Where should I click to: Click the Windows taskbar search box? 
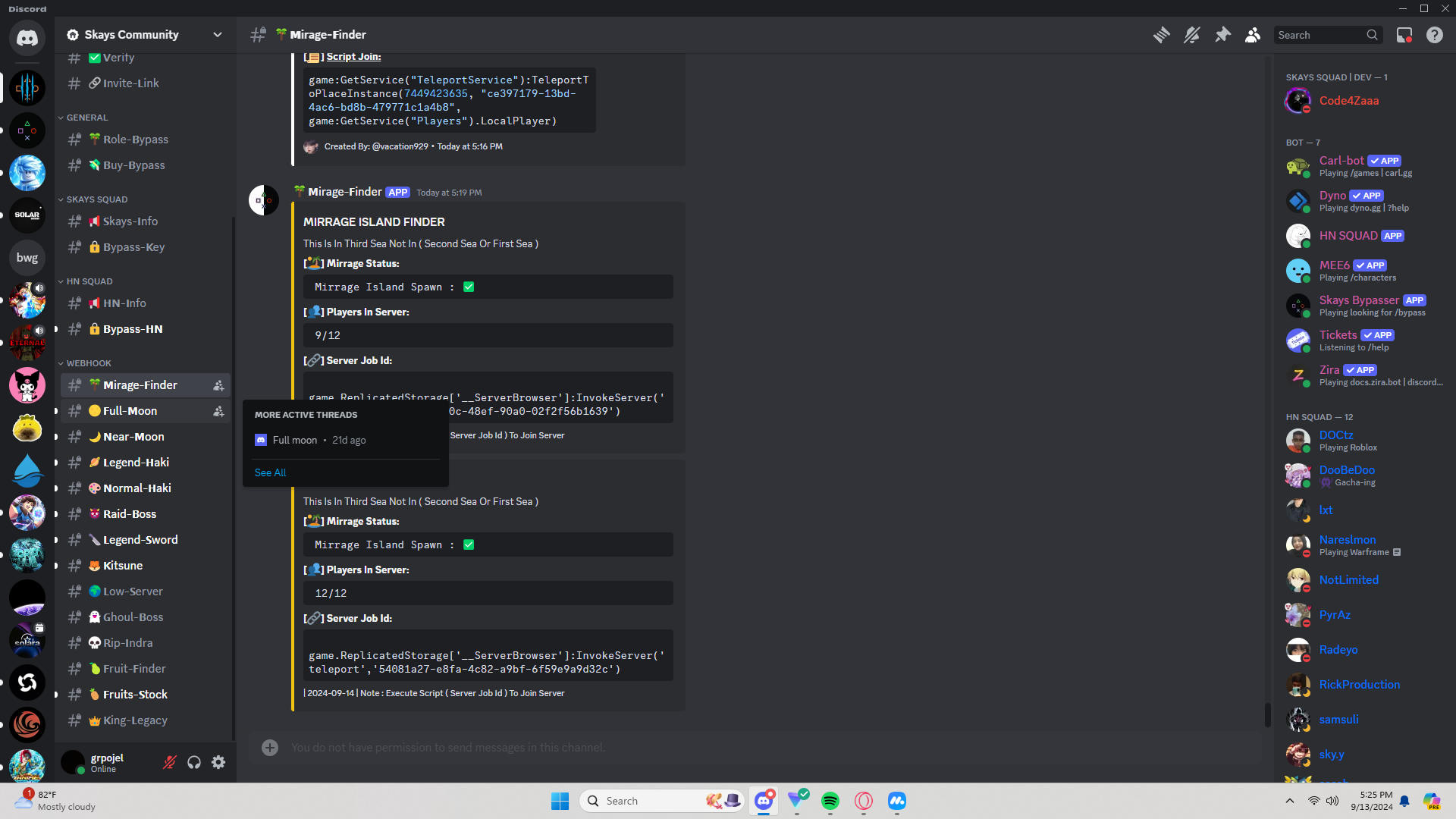point(662,801)
